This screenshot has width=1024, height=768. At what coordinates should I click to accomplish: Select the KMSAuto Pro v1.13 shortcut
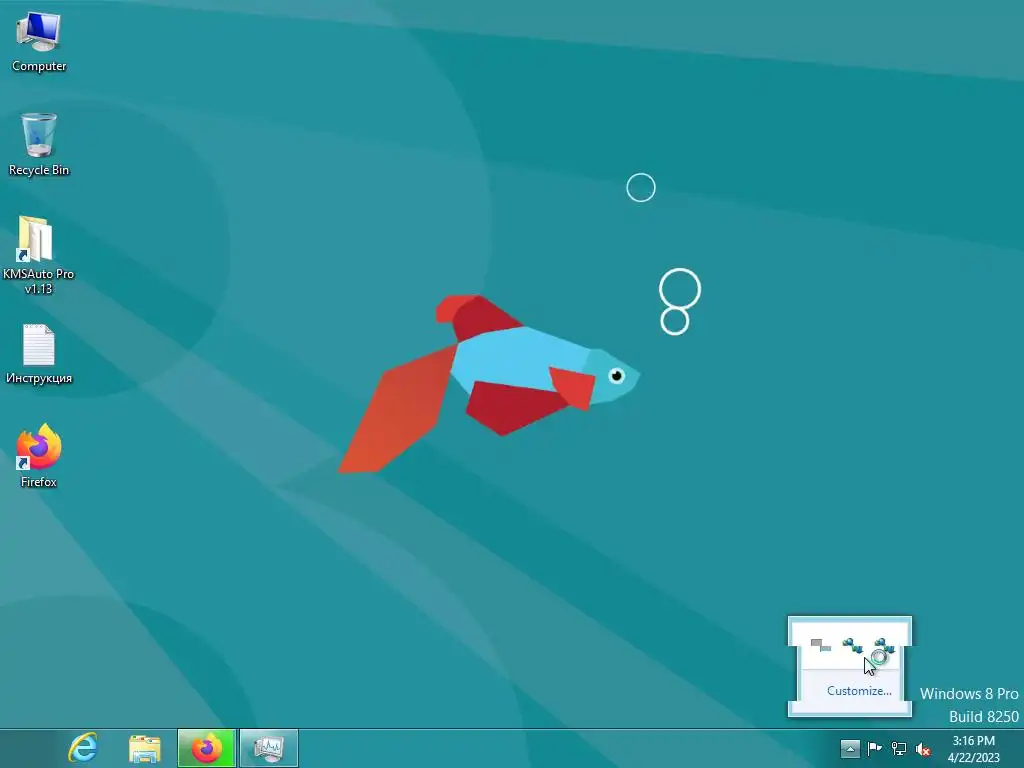[39, 255]
